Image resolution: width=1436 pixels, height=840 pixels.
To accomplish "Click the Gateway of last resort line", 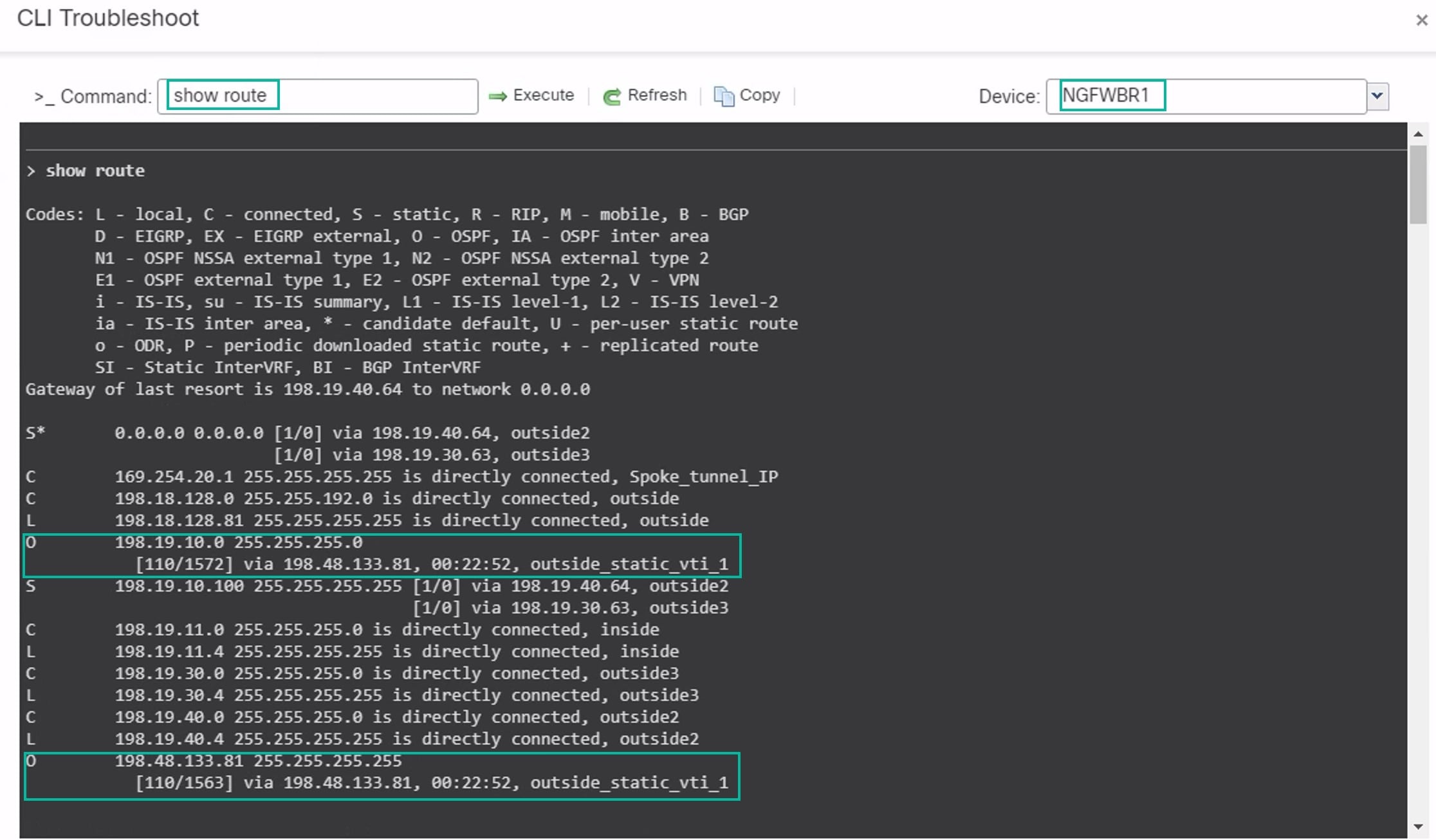I will pyautogui.click(x=308, y=389).
